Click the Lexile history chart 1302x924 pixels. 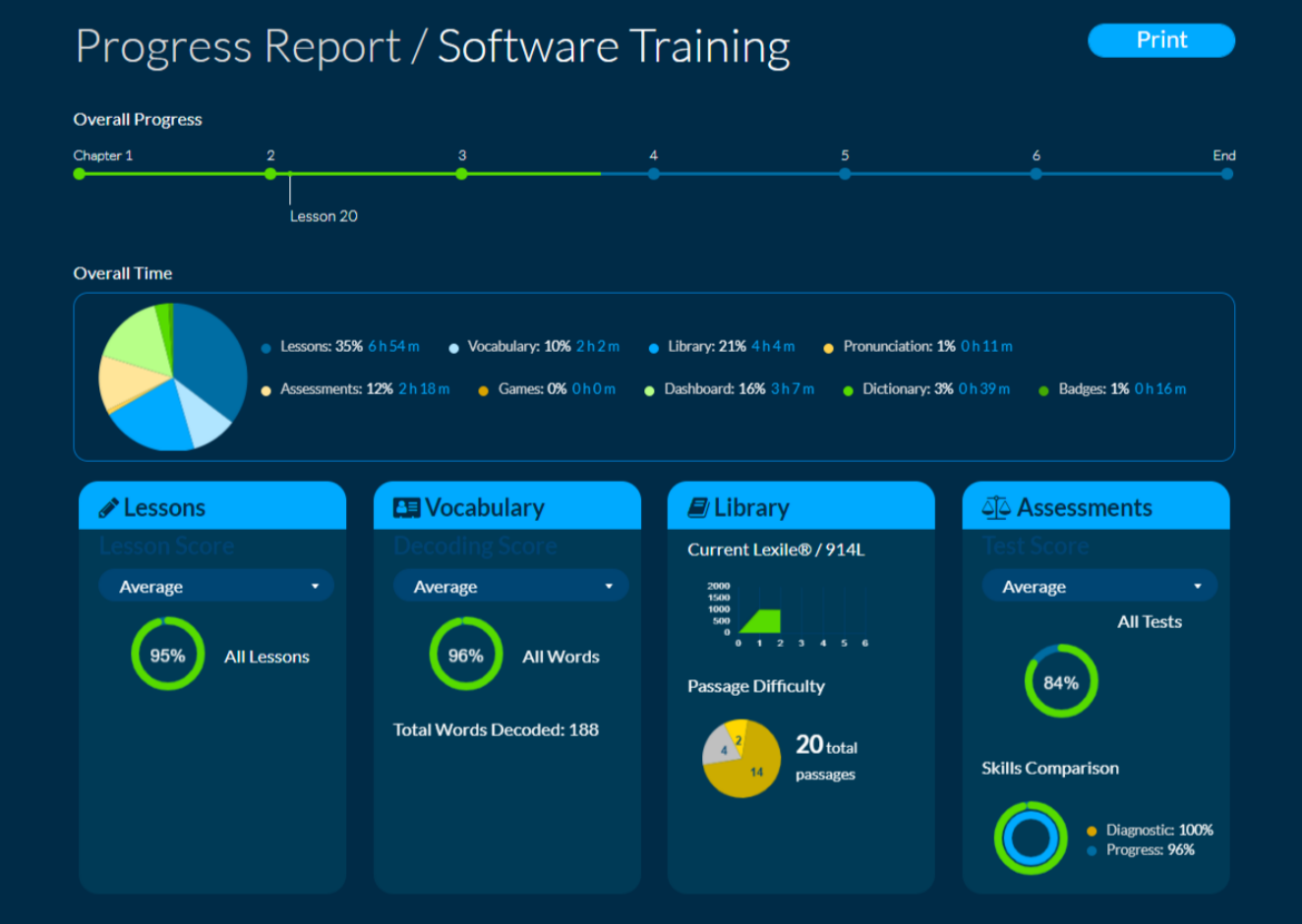[789, 614]
